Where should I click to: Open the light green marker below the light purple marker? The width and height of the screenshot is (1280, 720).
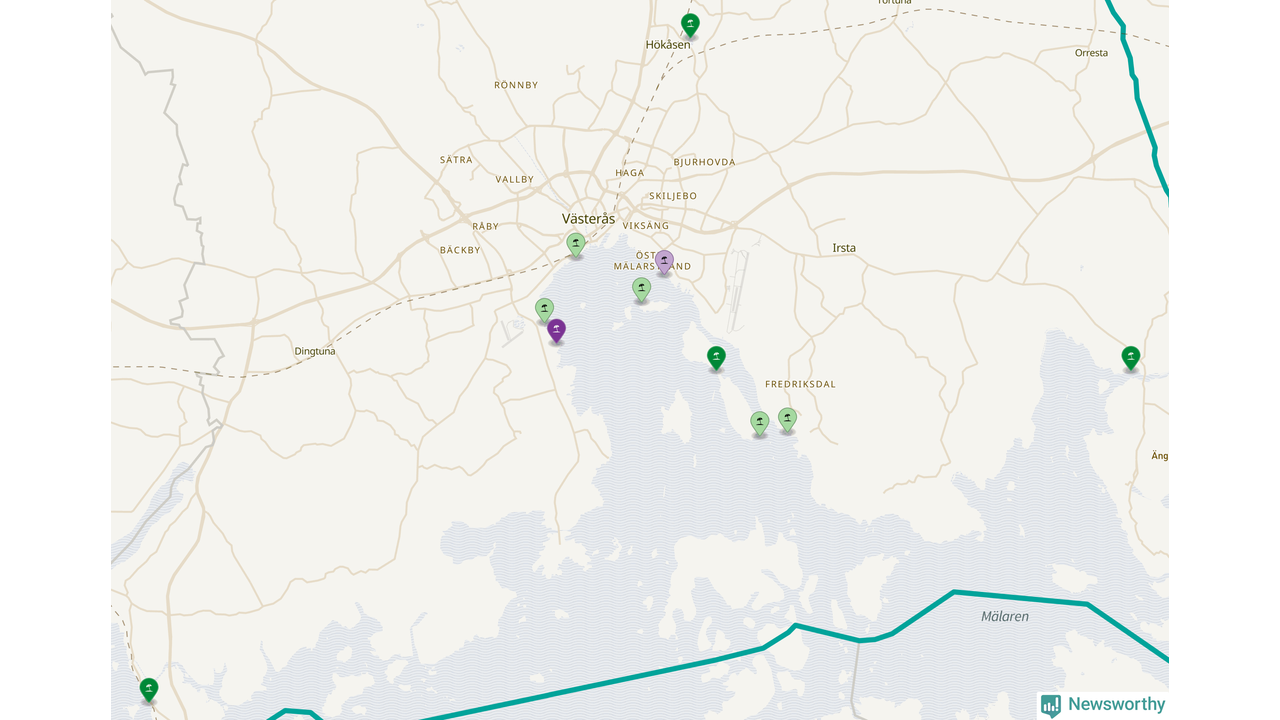pos(642,289)
